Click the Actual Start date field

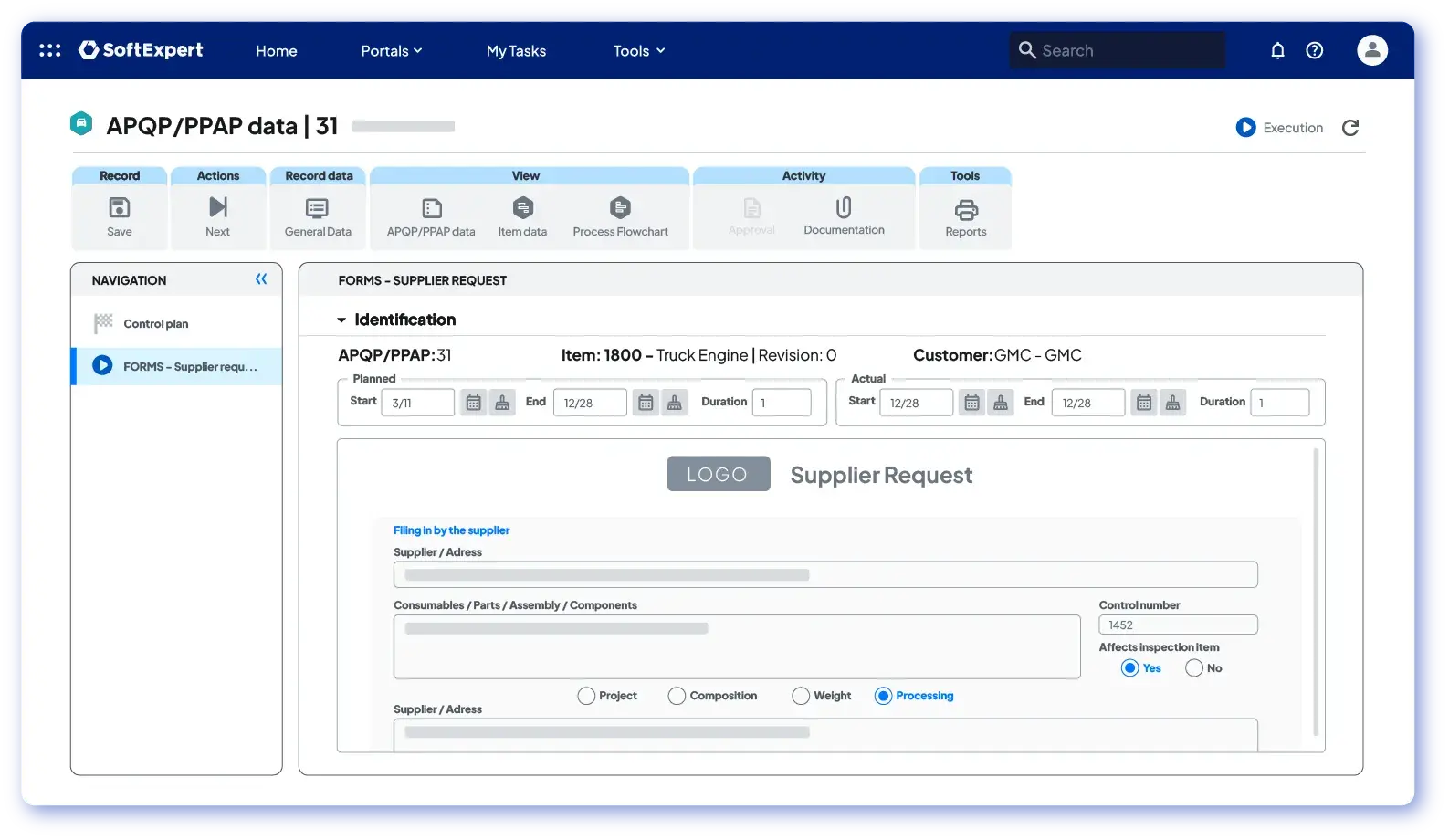[916, 403]
